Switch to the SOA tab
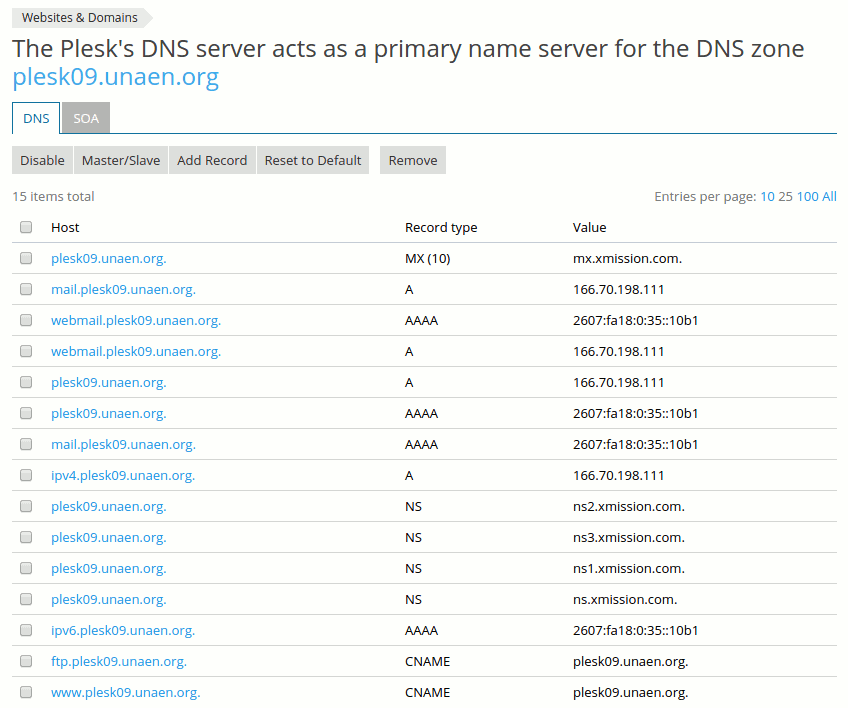This screenshot has height=708, width=848. (x=86, y=118)
